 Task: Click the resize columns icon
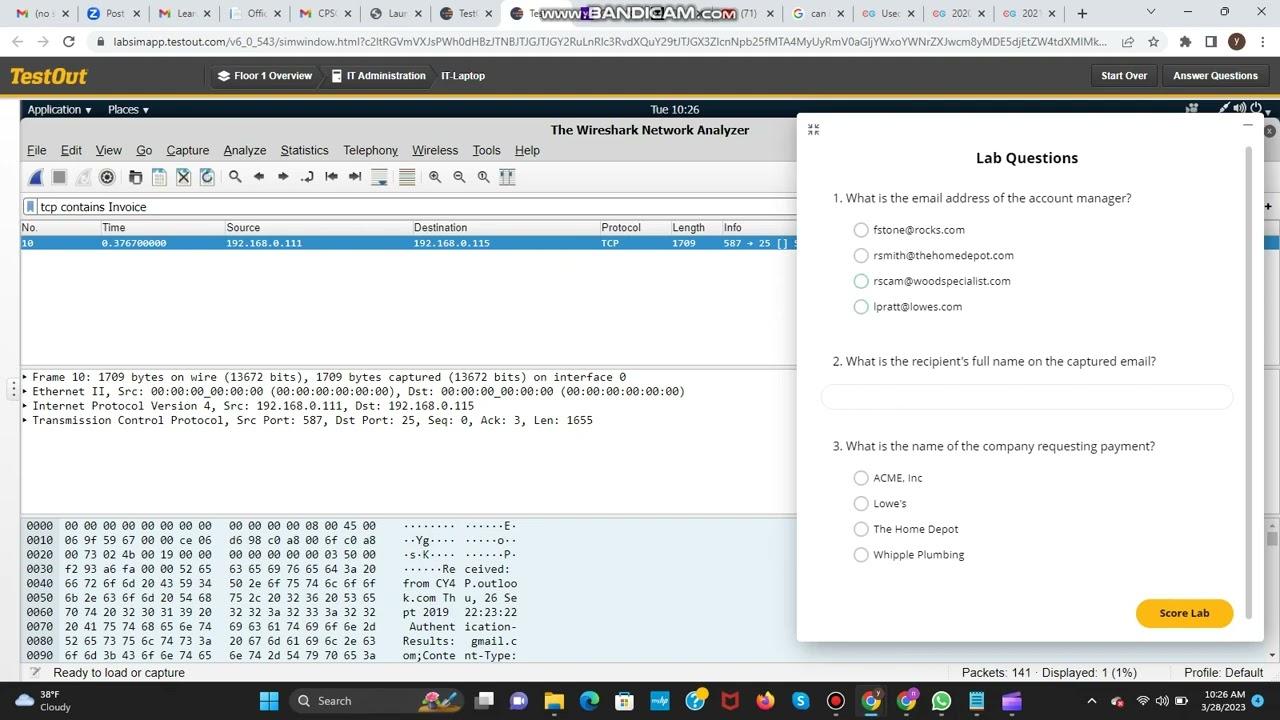(507, 177)
